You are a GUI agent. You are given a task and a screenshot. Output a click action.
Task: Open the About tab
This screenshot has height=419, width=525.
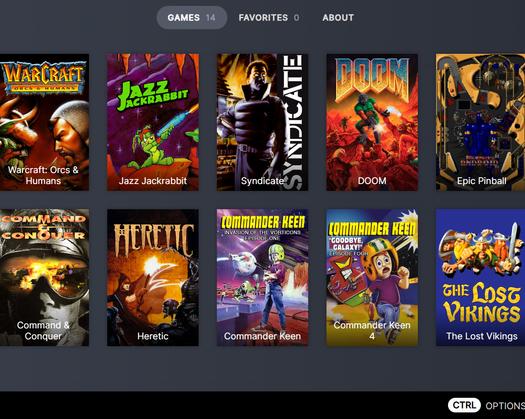click(x=338, y=17)
